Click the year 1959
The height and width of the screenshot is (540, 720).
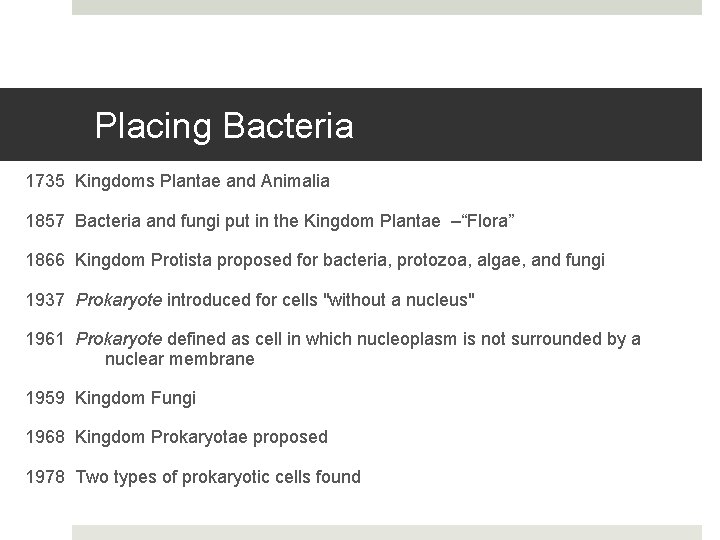pyautogui.click(x=45, y=398)
